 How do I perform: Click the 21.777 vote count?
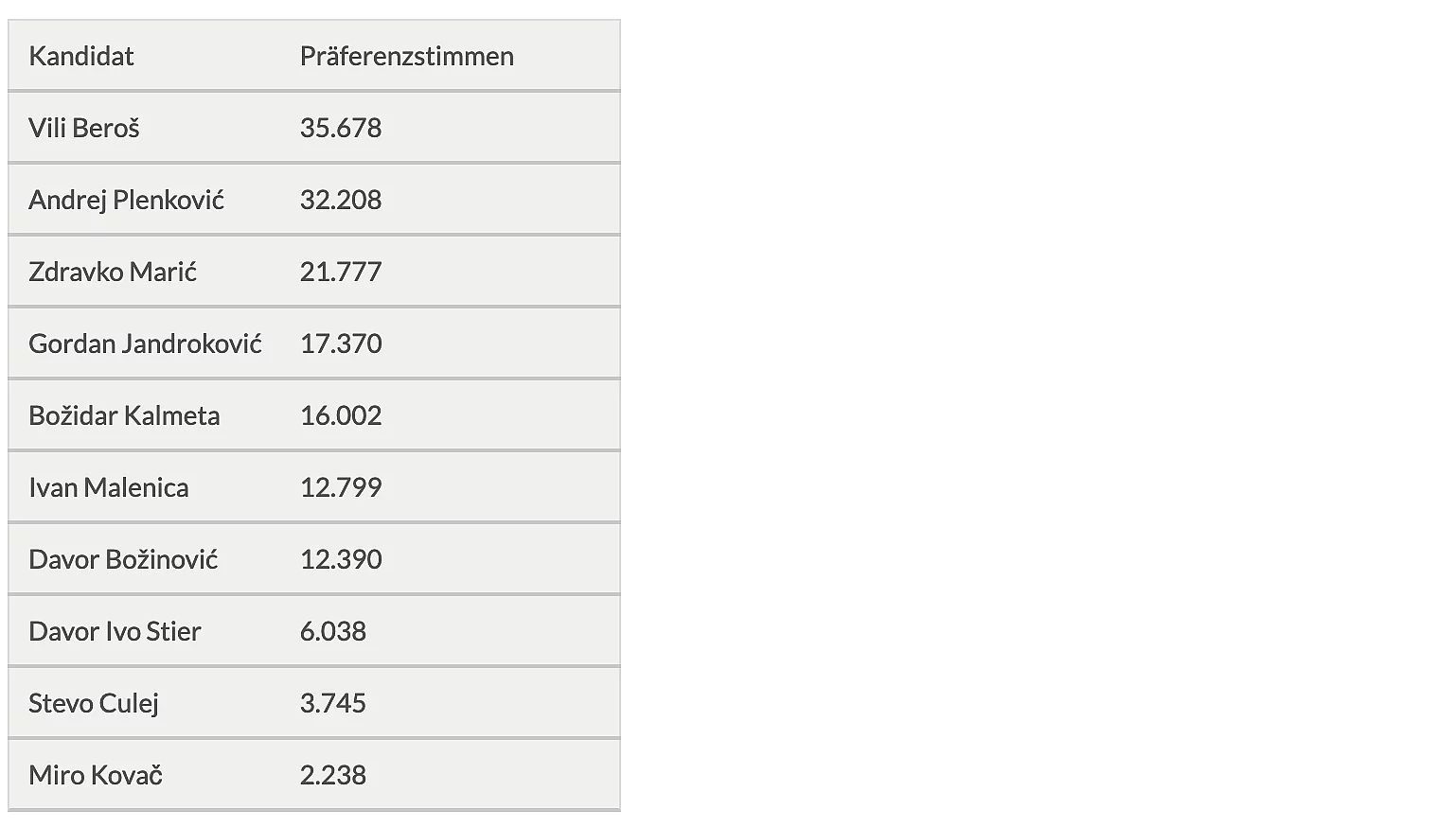[x=341, y=272]
